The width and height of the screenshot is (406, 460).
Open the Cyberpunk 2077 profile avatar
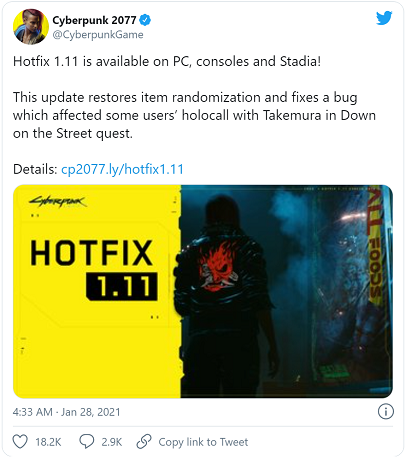point(30,27)
